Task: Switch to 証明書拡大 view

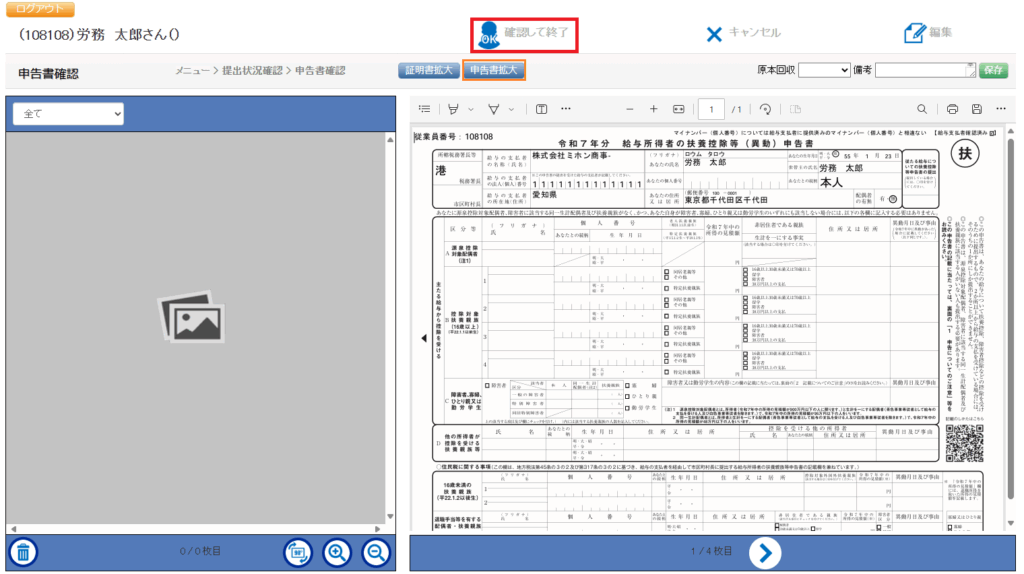Action: coord(429,70)
